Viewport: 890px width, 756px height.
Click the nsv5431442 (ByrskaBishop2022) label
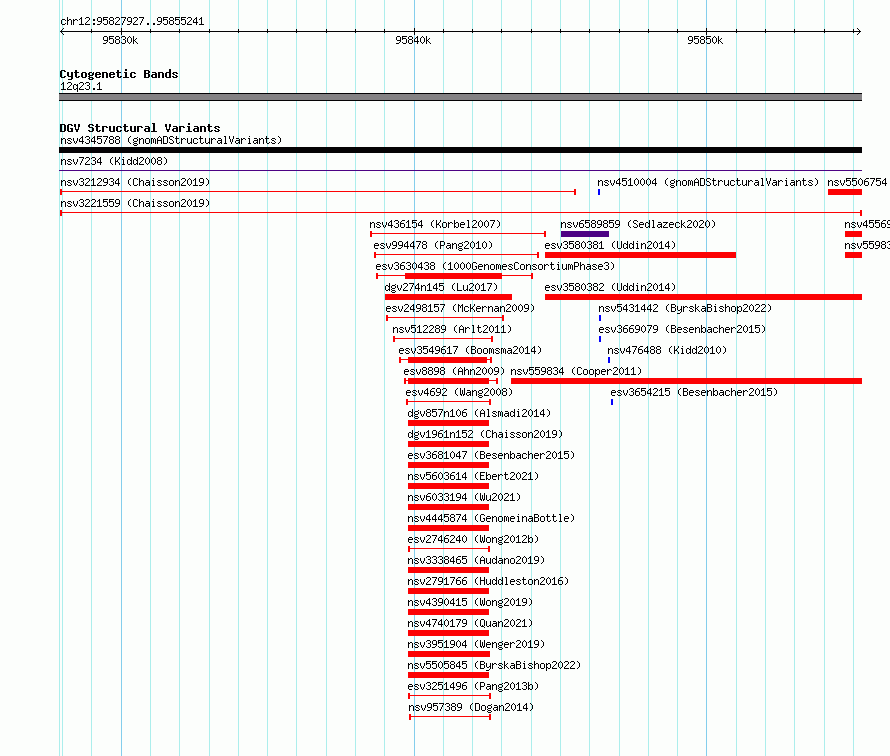[685, 308]
